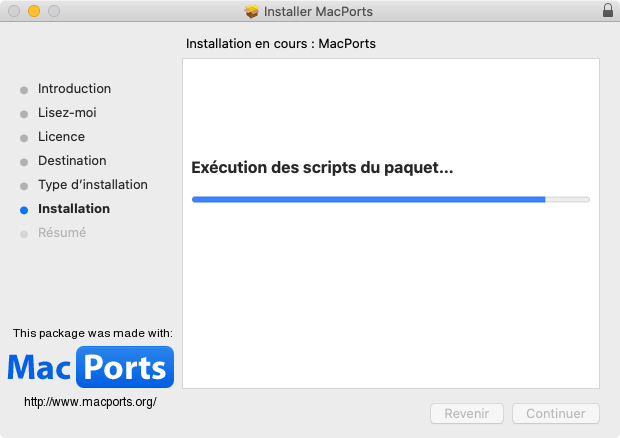Click the faded bullet beside Résumé
This screenshot has width=620, height=438.
pos(24,234)
